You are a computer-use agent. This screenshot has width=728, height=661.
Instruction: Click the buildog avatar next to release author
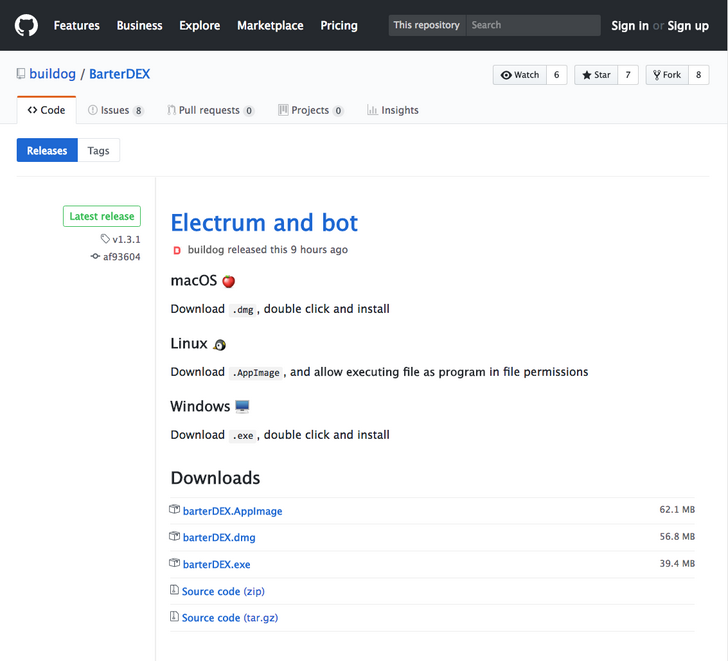177,250
